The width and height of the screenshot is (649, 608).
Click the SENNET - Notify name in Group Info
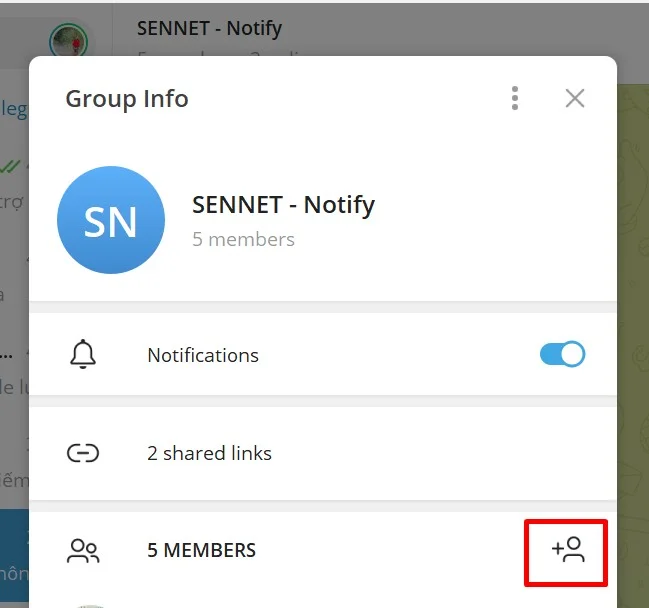(x=283, y=205)
